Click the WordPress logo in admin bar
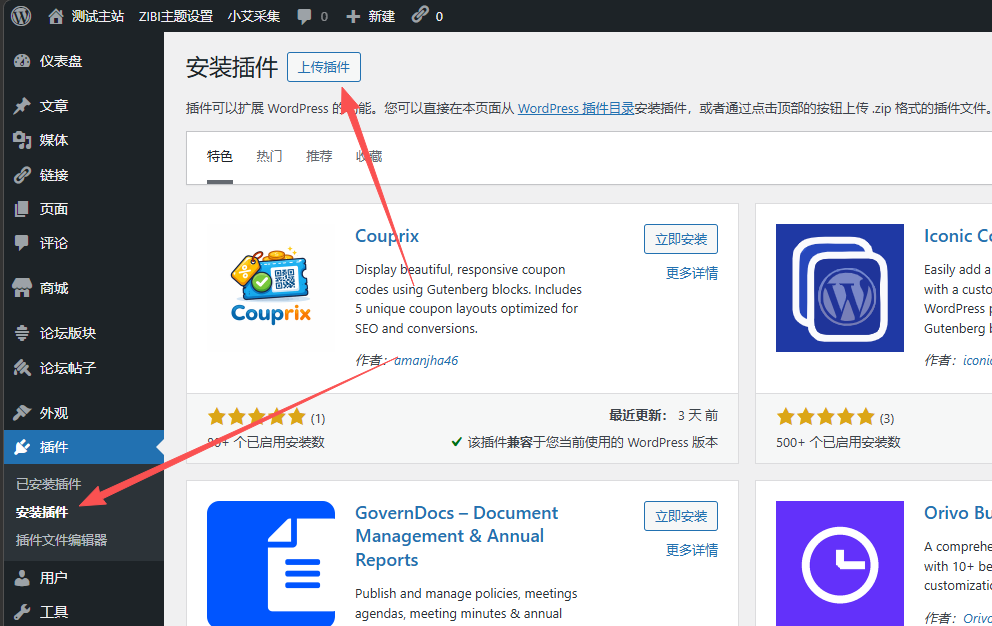Screen dimensions: 992x626 [21, 15]
